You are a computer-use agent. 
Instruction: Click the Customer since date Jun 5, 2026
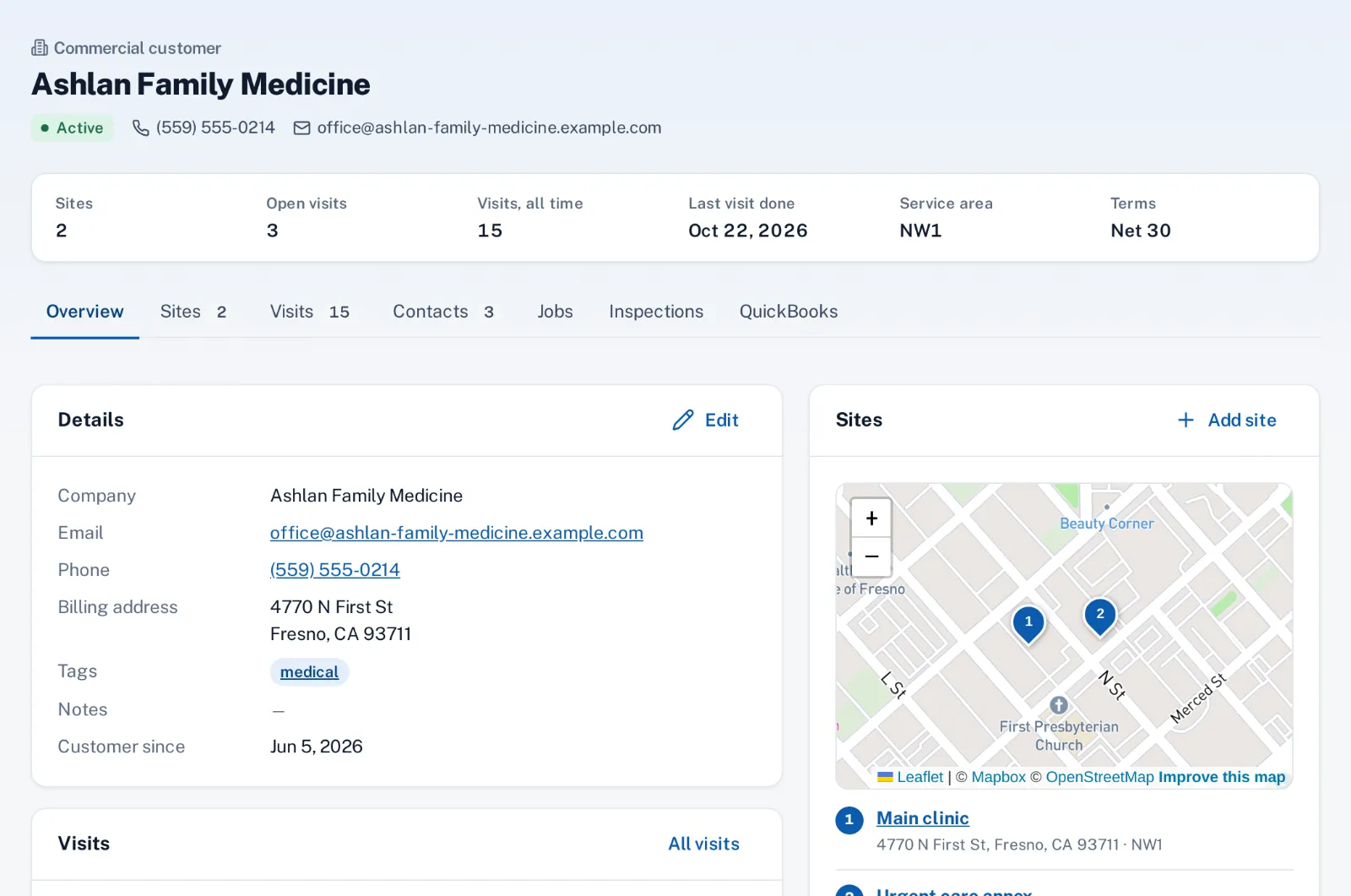pyautogui.click(x=316, y=747)
